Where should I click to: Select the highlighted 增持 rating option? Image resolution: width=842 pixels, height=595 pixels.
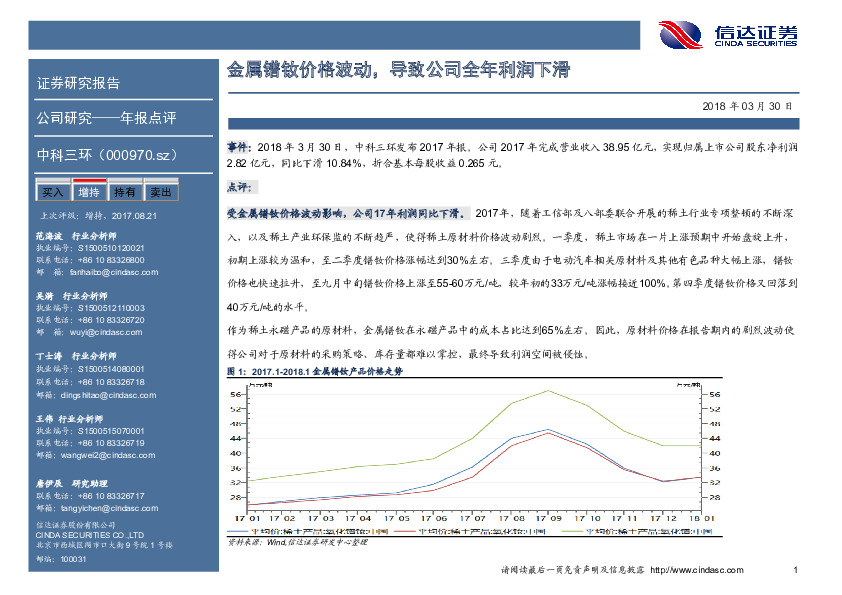click(89, 190)
